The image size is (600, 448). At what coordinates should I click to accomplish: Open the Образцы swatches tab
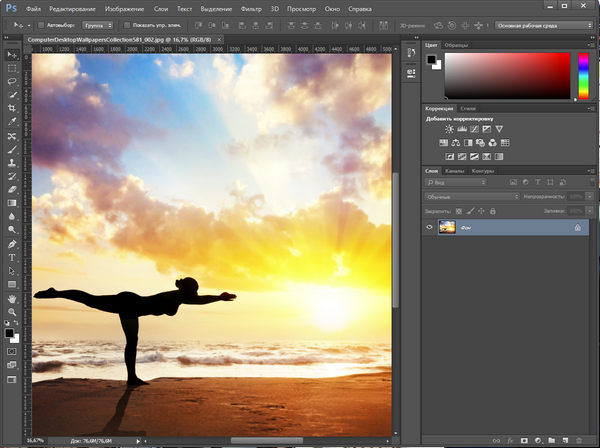tap(456, 45)
